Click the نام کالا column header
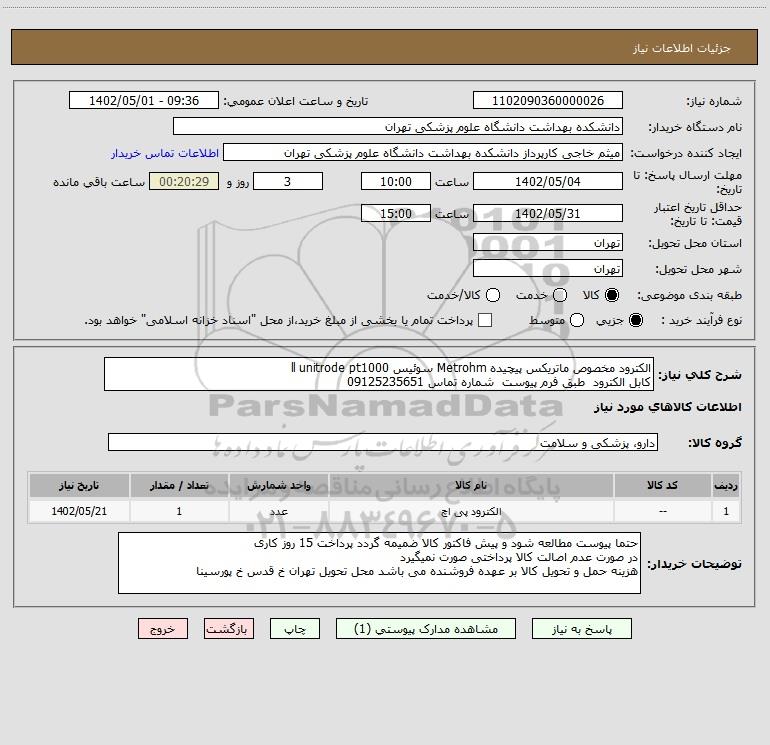770x745 pixels. 471,485
